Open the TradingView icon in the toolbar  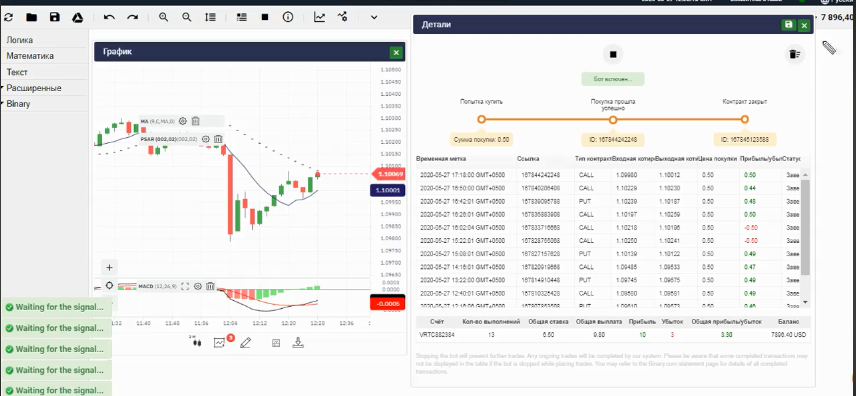click(x=342, y=17)
